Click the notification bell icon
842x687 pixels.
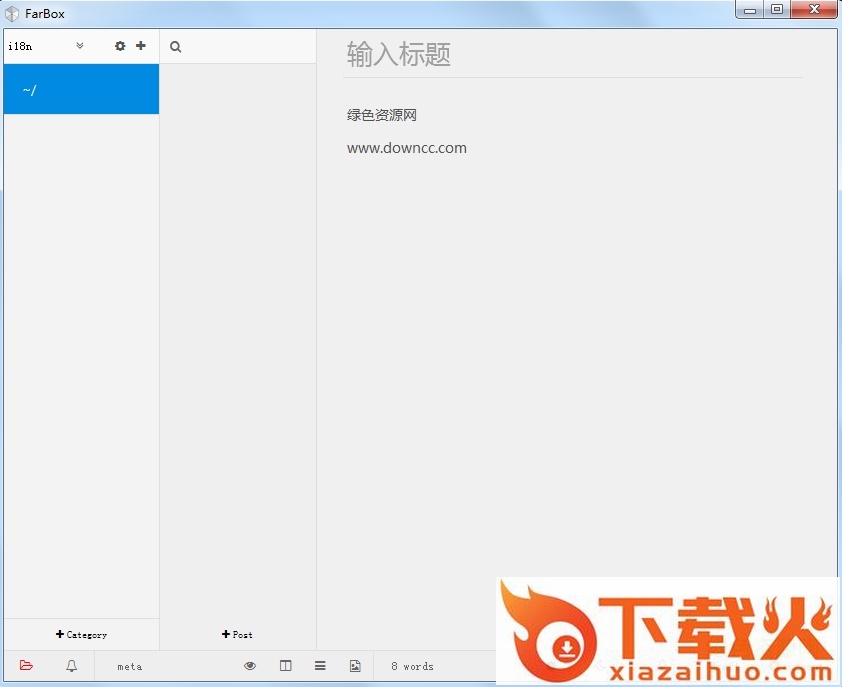[71, 666]
